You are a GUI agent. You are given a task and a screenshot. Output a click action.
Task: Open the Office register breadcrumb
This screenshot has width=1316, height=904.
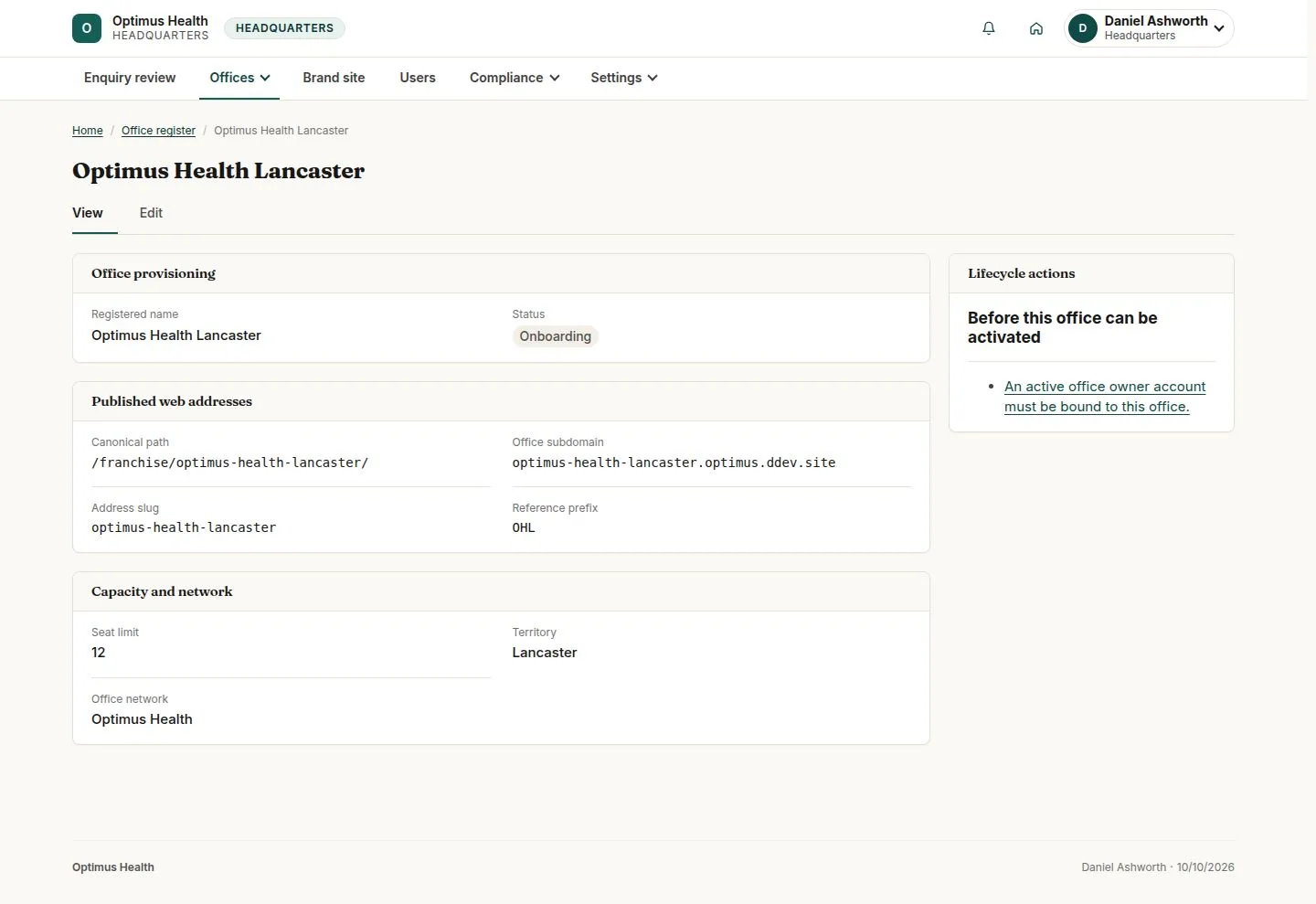[158, 131]
